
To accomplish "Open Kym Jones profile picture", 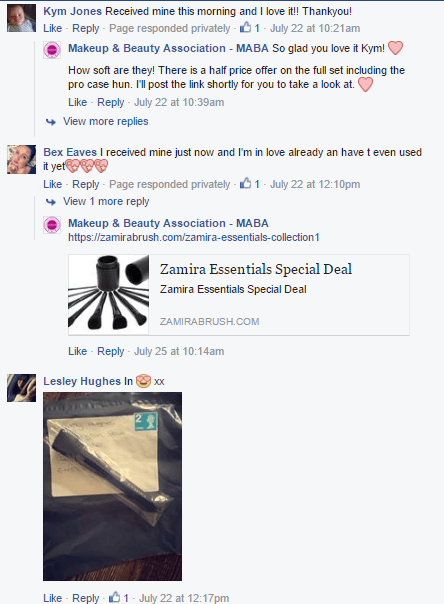I will (22, 18).
